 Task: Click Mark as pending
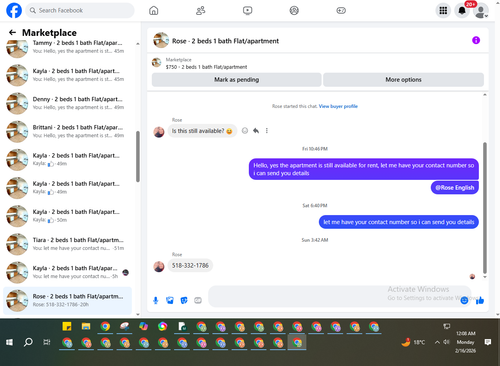[x=237, y=80]
